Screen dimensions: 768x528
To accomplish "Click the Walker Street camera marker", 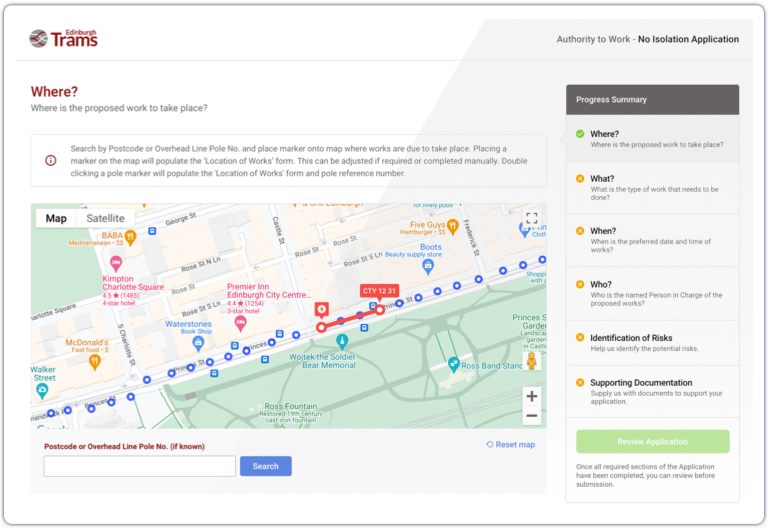I will 43,390.
